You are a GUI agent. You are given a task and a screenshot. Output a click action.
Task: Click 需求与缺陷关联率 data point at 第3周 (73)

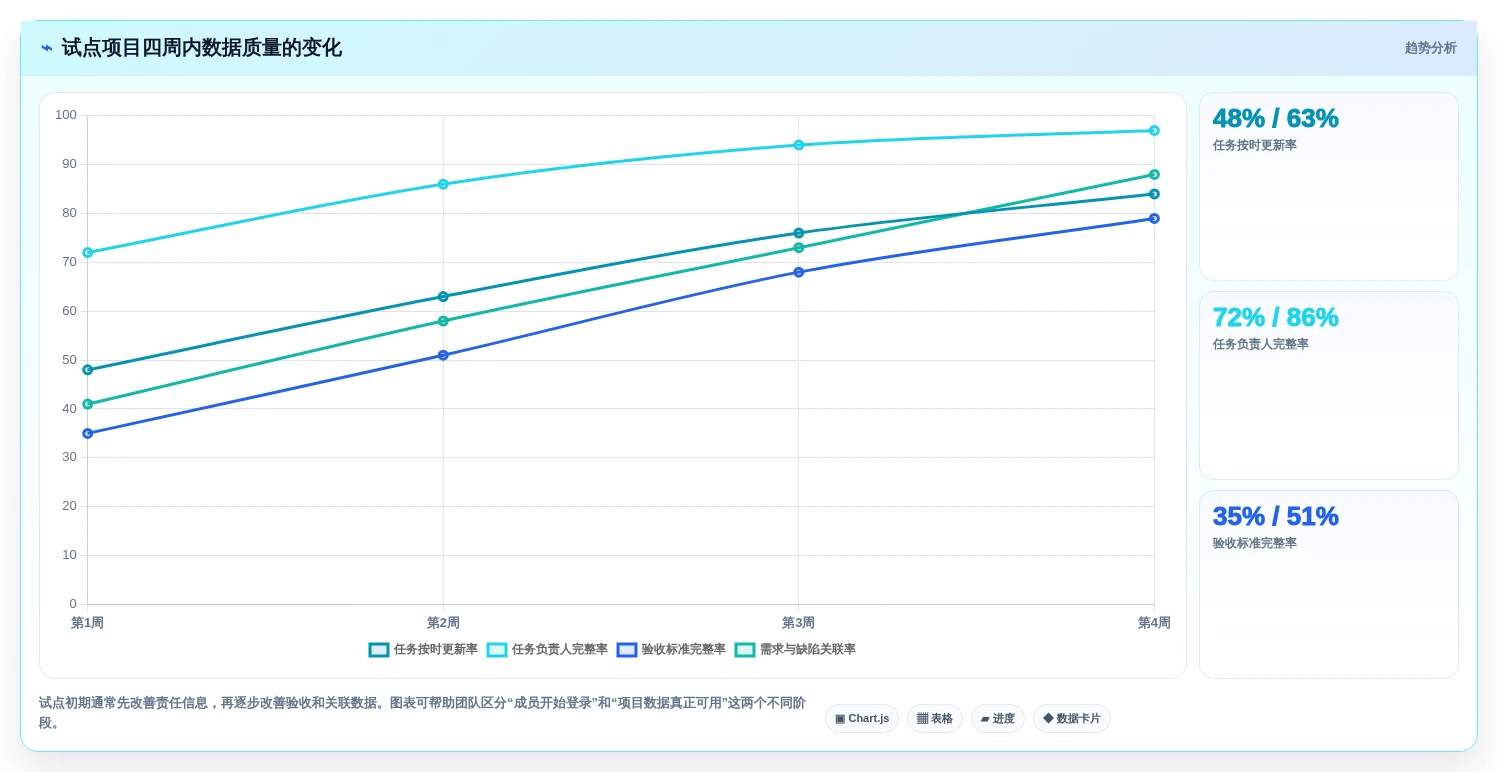coord(799,248)
